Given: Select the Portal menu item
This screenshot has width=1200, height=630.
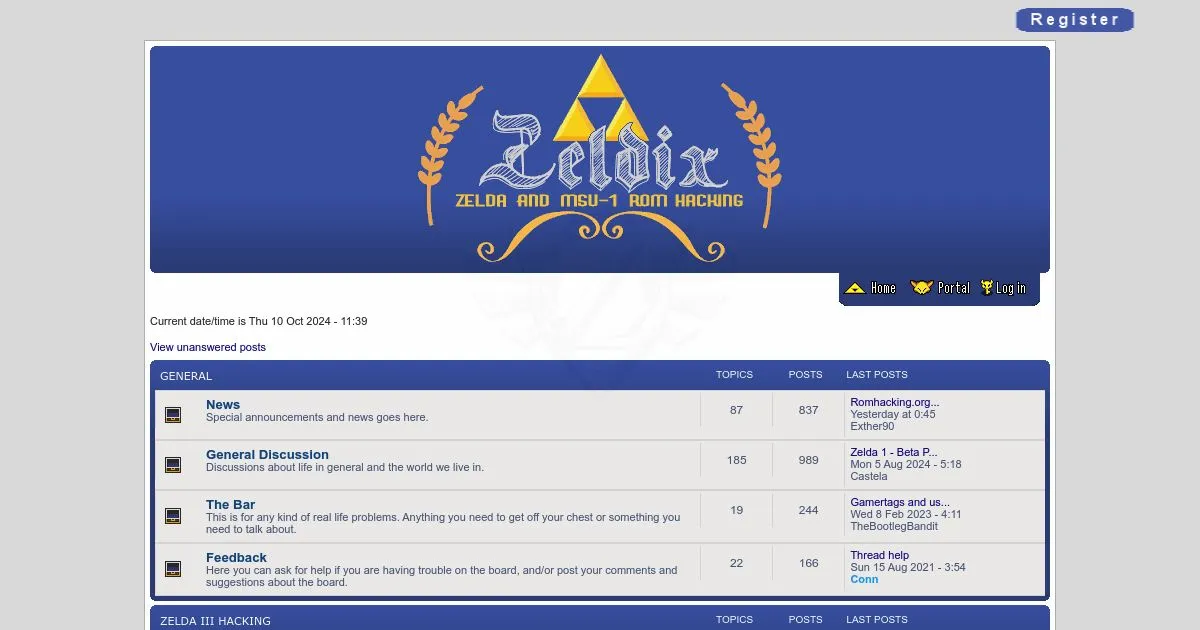Looking at the screenshot, I should pos(953,288).
